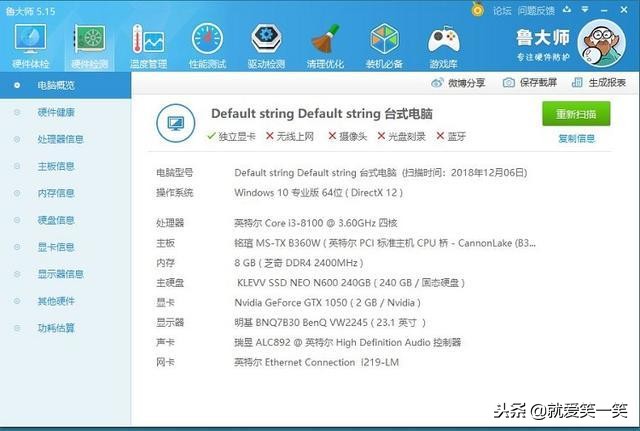Click the MS-TX B360W motherboard text
640x431 pixels.
pyautogui.click(x=385, y=243)
